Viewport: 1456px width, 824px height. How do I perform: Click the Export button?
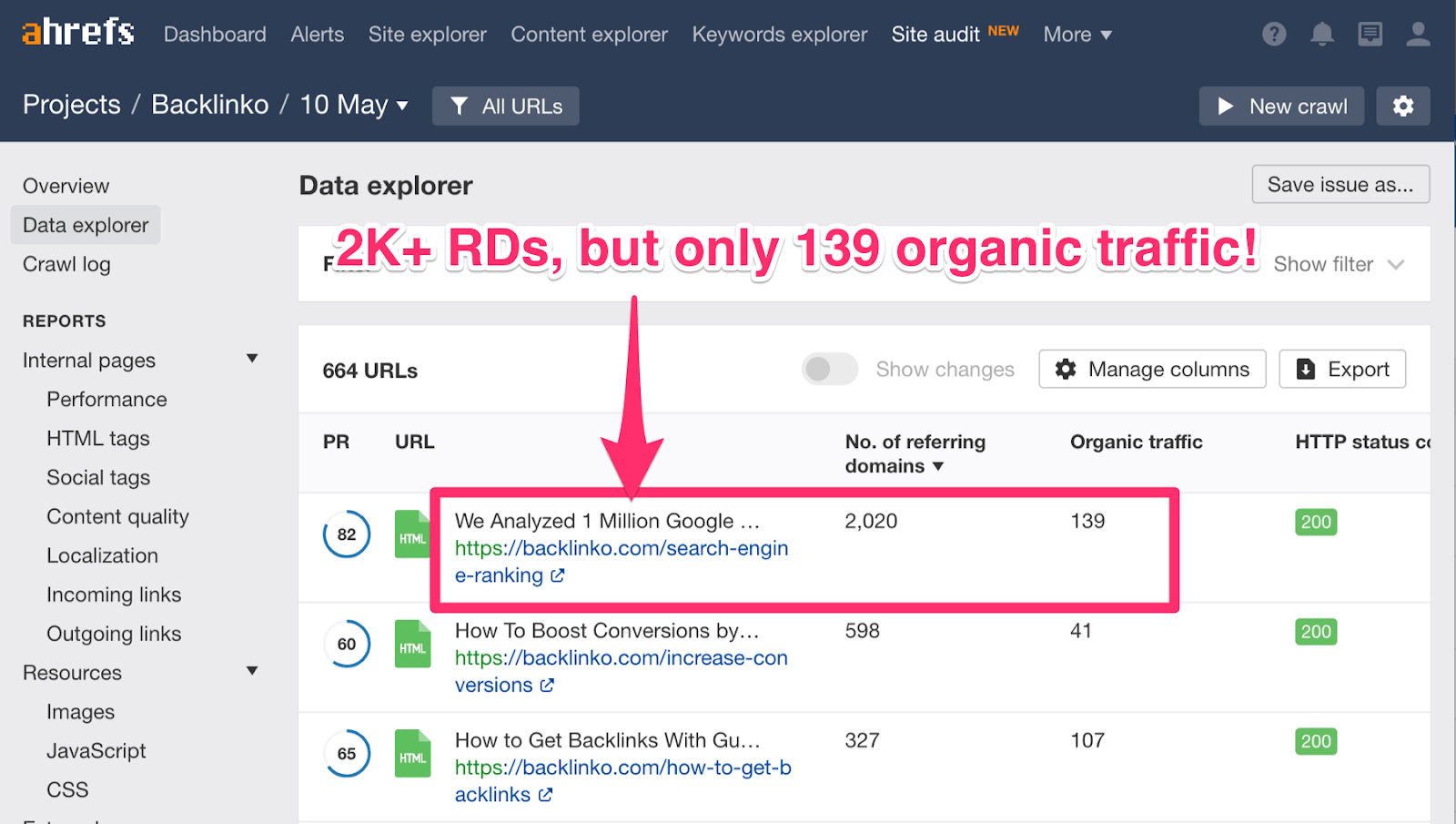pyautogui.click(x=1342, y=369)
